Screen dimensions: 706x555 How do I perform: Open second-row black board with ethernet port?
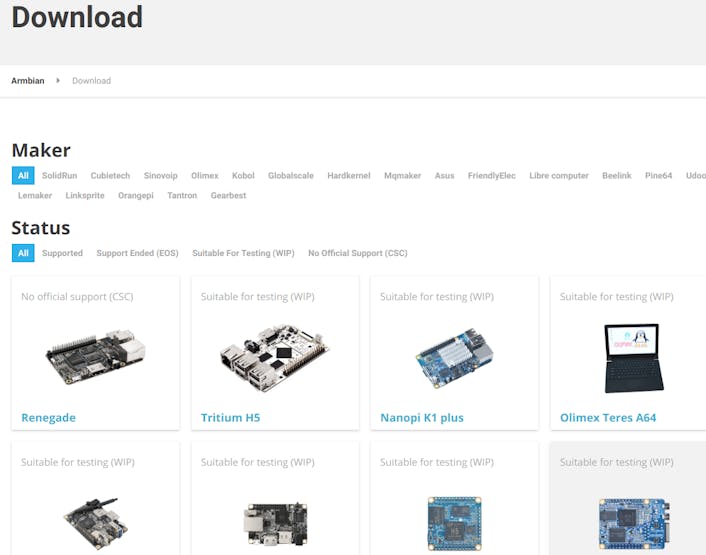[275, 524]
